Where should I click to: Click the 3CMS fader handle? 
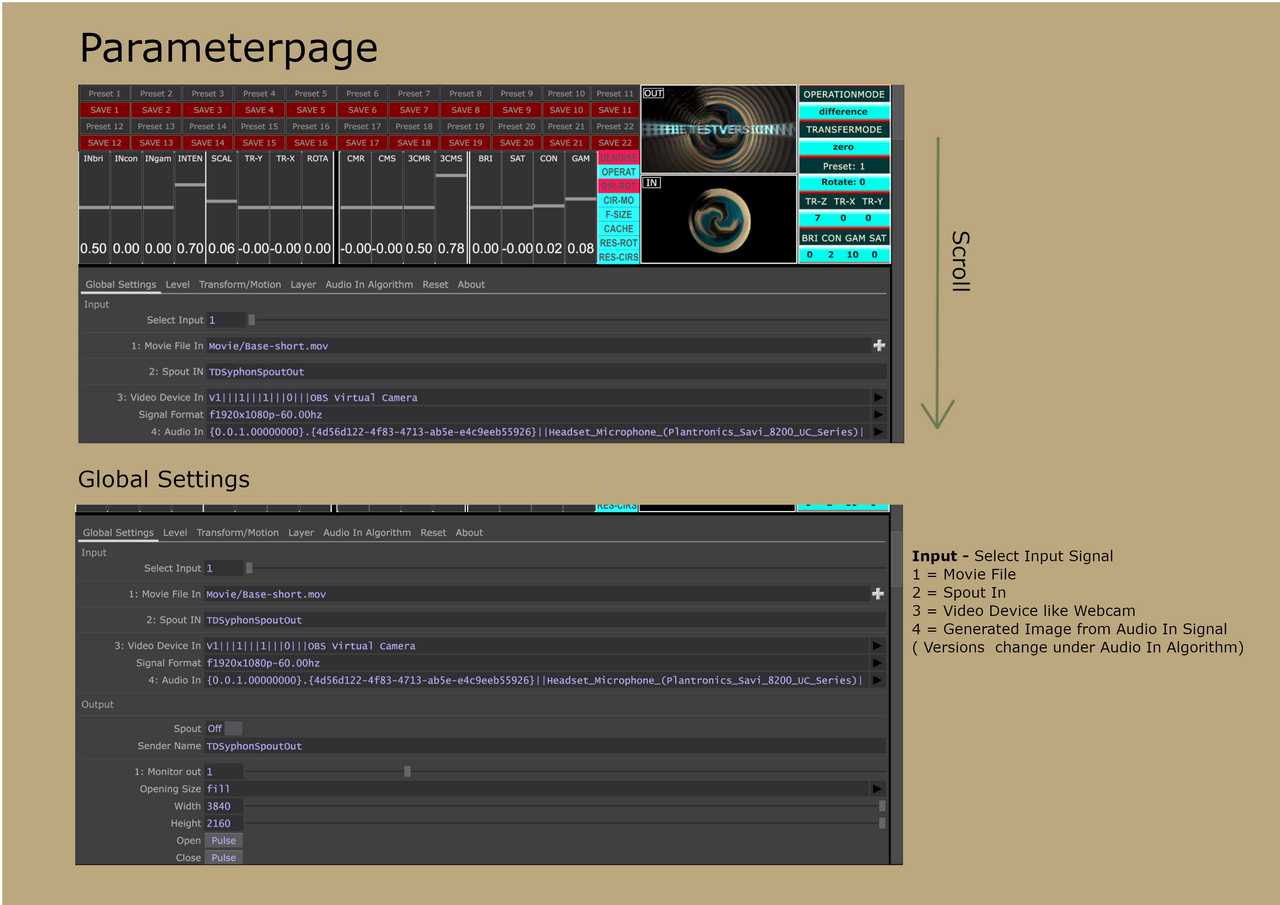[451, 175]
